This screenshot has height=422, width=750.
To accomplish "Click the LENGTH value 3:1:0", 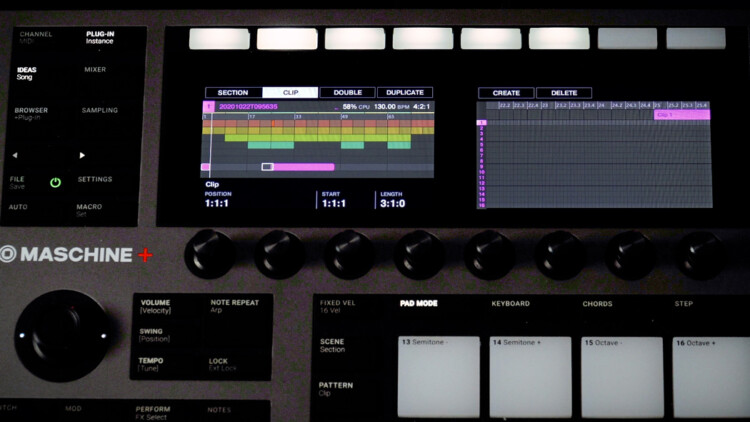I will tap(393, 203).
